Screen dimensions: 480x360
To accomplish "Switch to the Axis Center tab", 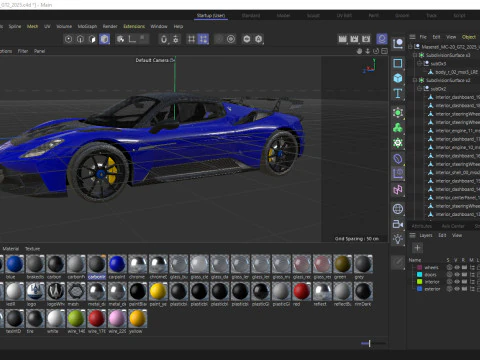I will [x=453, y=226].
